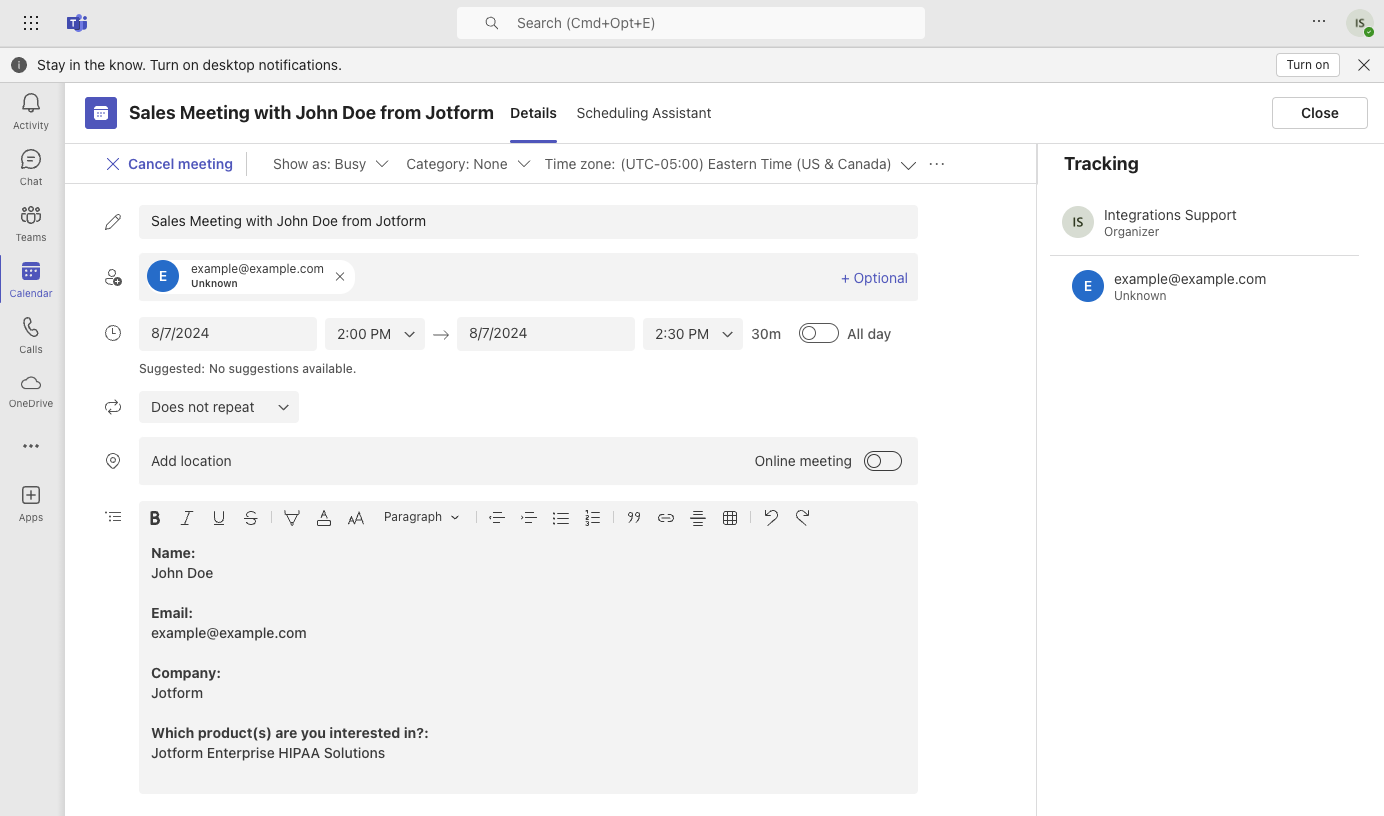Open the IS profile avatar
Image resolution: width=1384 pixels, height=816 pixels.
pyautogui.click(x=1360, y=23)
